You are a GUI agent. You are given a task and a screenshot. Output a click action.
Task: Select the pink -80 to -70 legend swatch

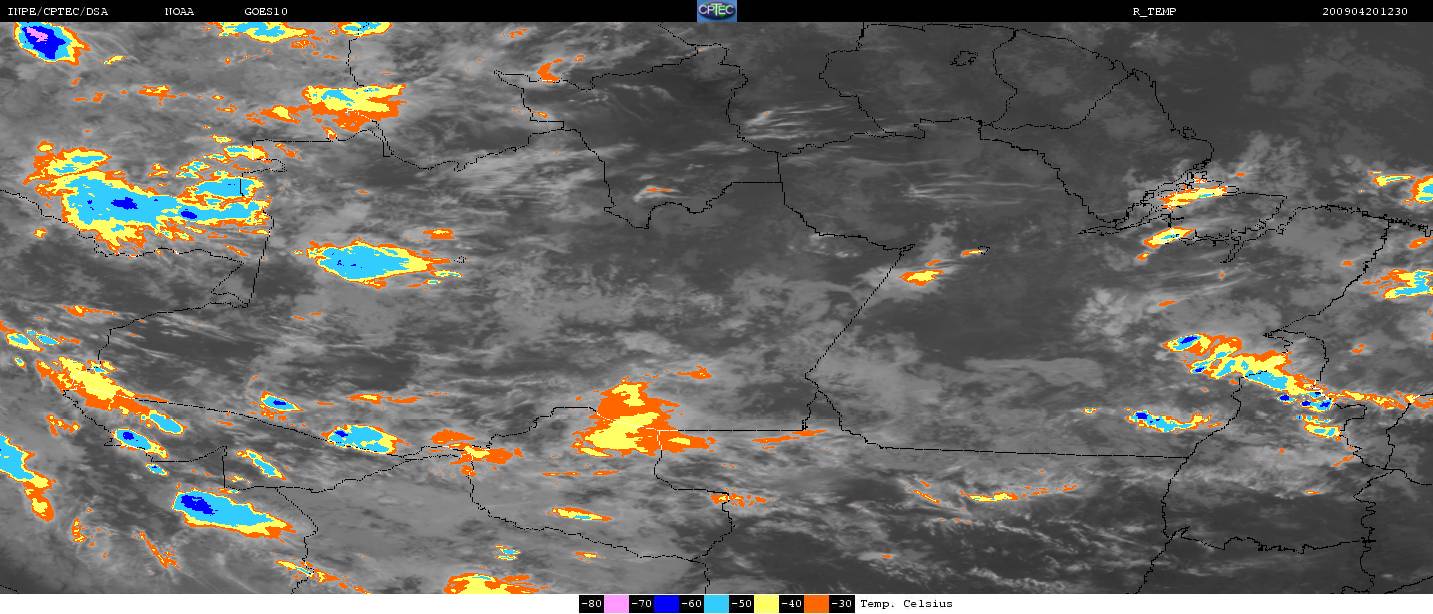[x=616, y=604]
